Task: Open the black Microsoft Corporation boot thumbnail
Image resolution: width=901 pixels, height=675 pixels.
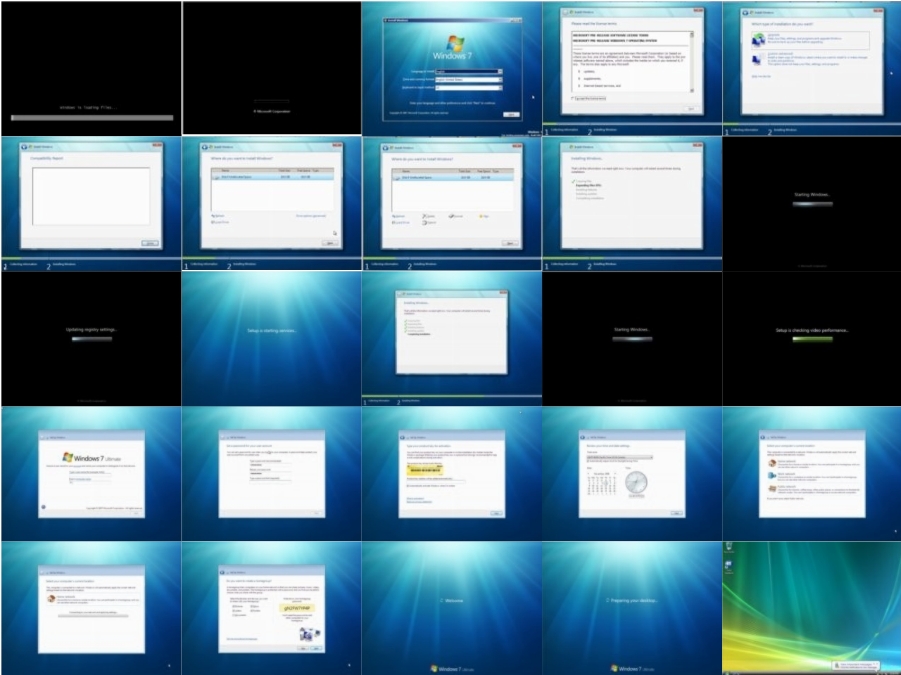Action: [272, 68]
